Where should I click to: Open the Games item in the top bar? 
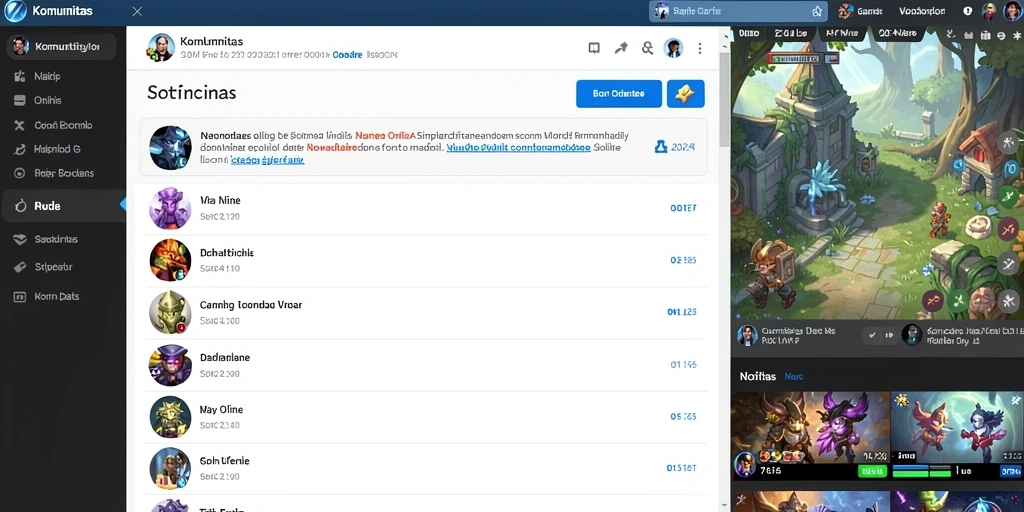click(x=861, y=11)
